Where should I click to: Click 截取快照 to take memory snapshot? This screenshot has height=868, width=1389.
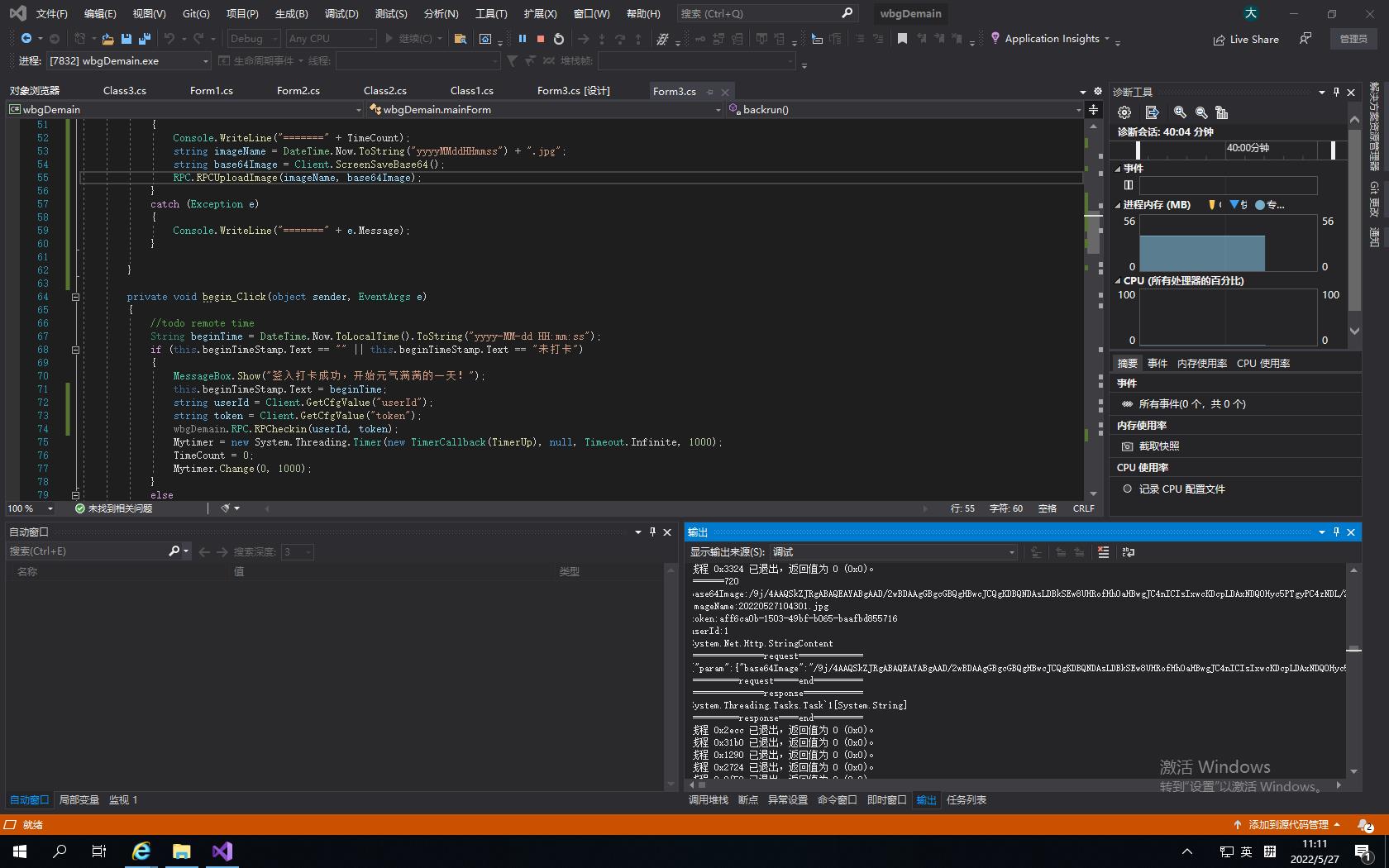tap(1158, 446)
